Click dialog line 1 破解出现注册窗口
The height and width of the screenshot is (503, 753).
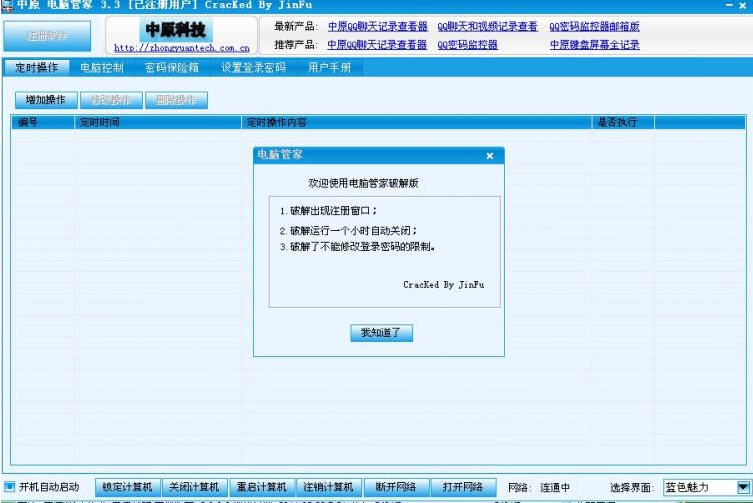[x=328, y=211]
